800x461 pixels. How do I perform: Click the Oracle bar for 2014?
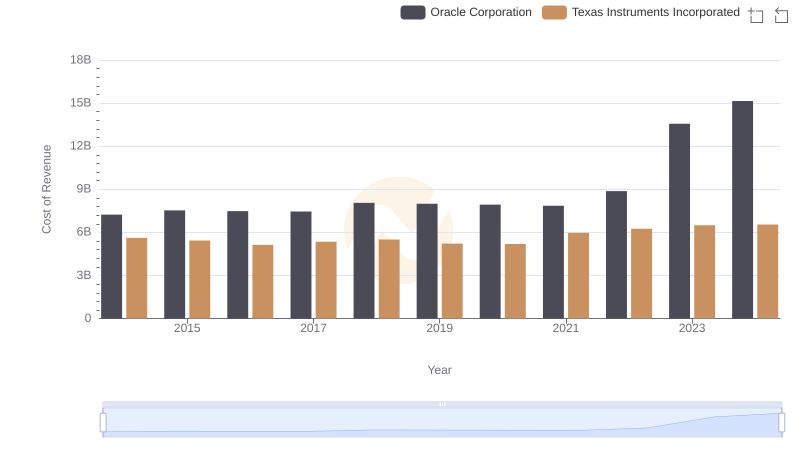coord(111,266)
